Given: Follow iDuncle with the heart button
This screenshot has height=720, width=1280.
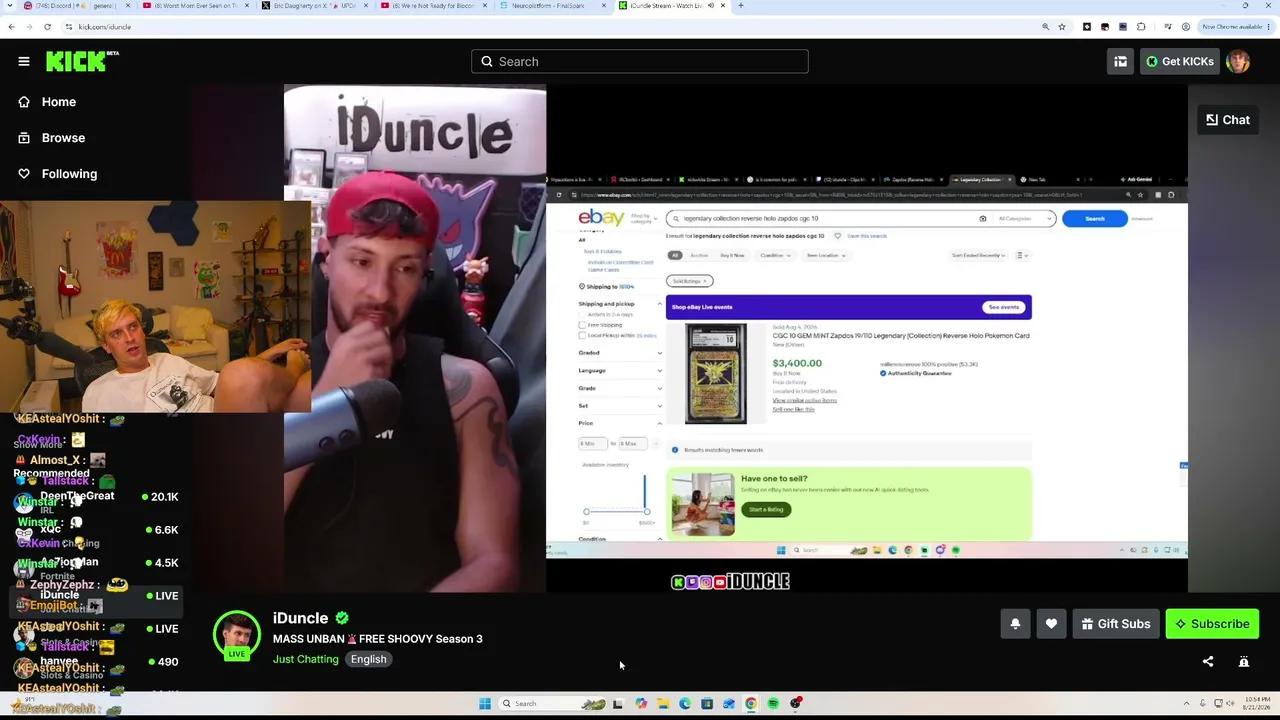Looking at the screenshot, I should (x=1051, y=624).
